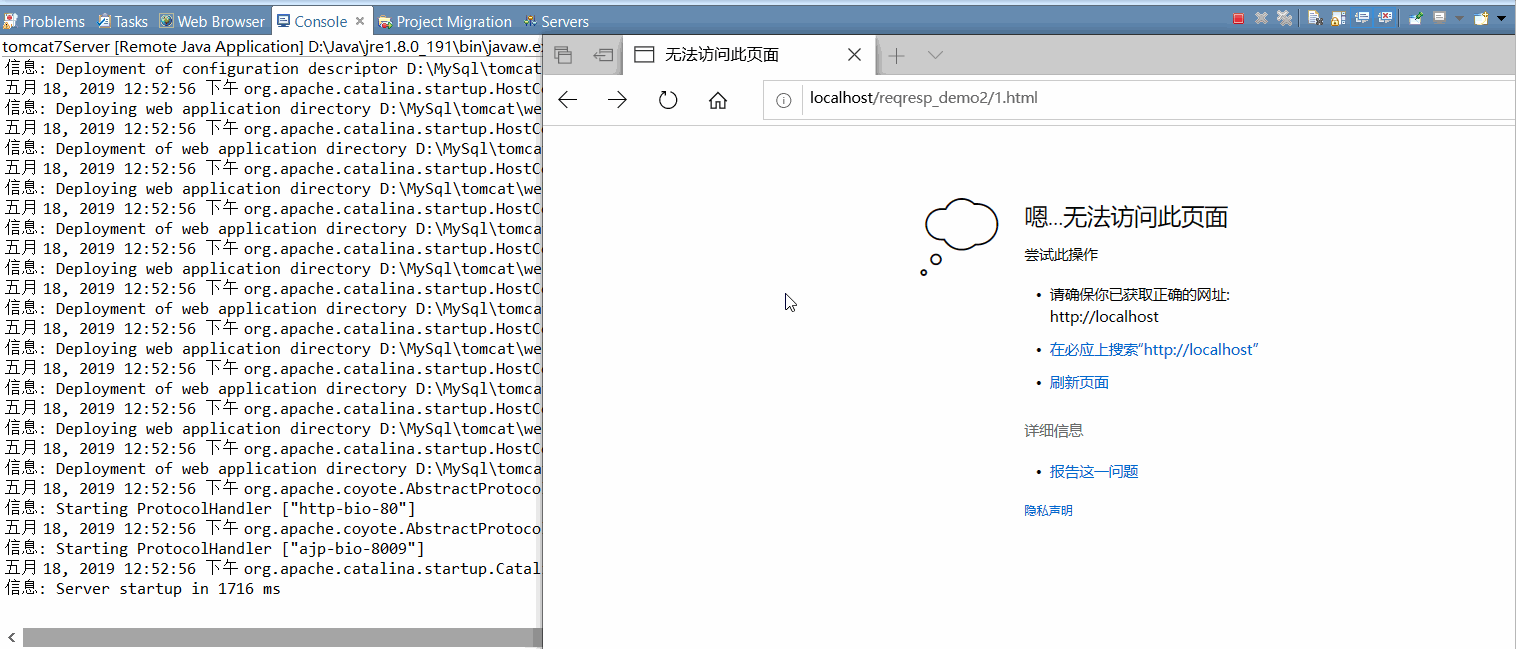Navigate back in the browser
Viewport: 1516px width, 649px height.
(568, 99)
